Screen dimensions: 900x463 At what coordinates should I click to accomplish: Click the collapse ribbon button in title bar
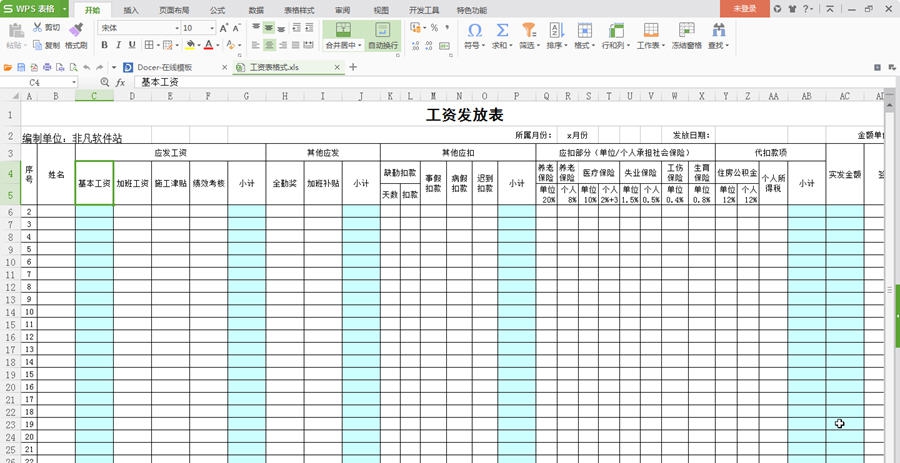[x=830, y=9]
